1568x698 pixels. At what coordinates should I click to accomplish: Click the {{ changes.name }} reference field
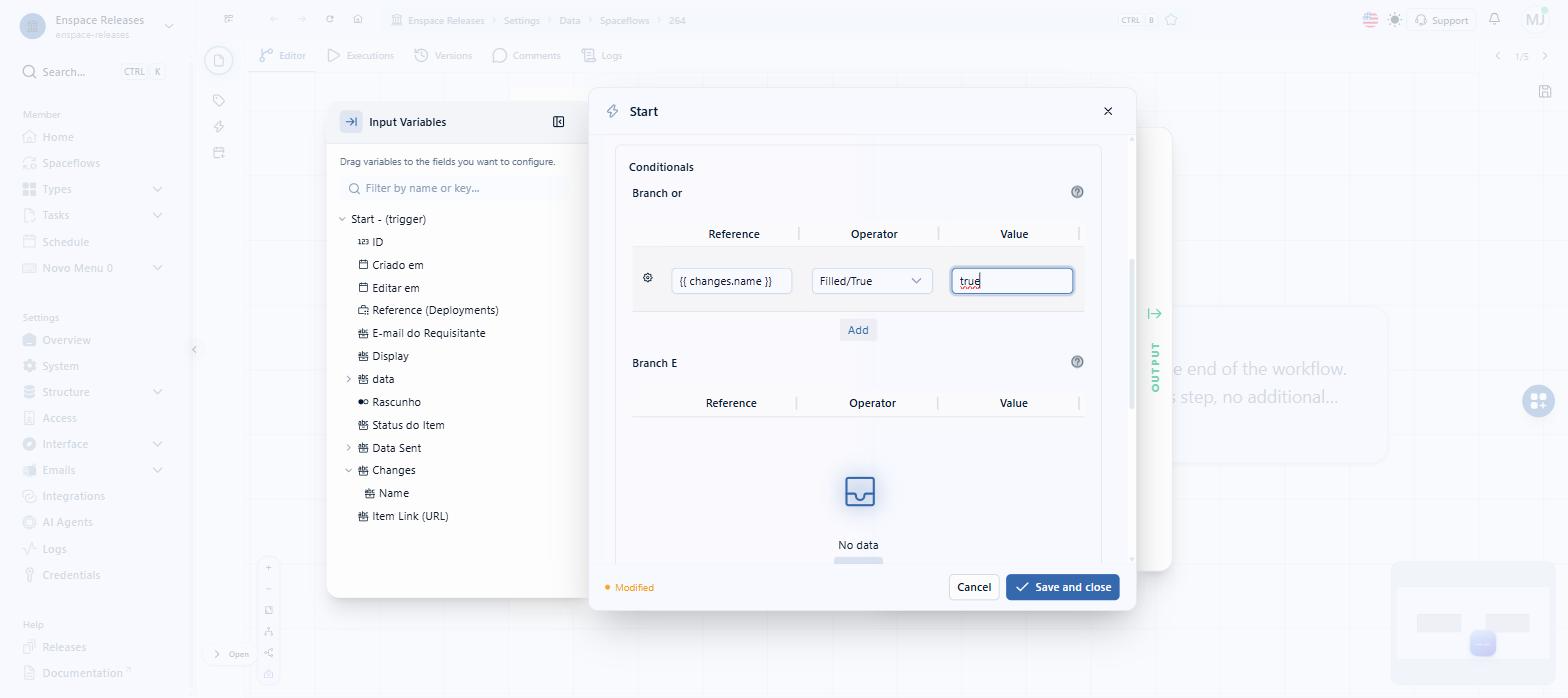click(x=732, y=281)
